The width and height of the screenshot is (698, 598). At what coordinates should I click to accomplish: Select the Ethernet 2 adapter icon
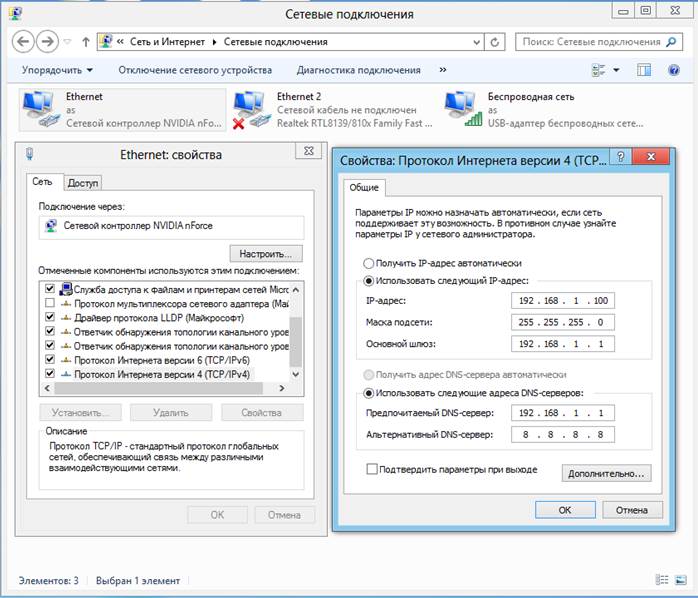click(252, 110)
